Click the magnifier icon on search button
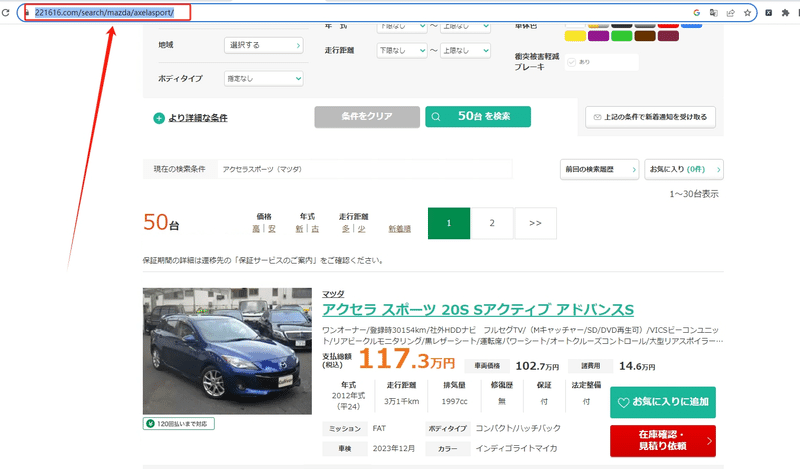The width and height of the screenshot is (800, 469). pos(436,117)
